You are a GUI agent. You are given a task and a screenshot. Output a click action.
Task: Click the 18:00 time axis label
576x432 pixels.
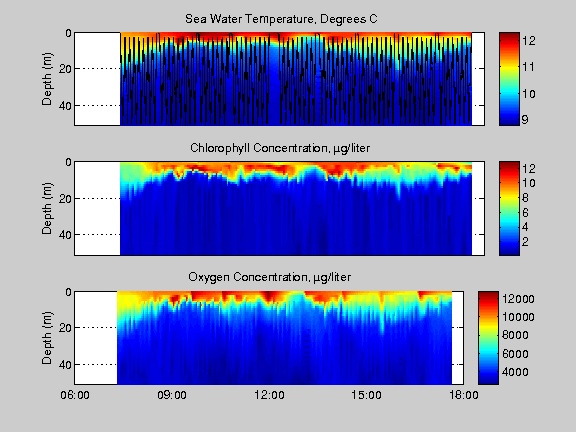click(464, 395)
